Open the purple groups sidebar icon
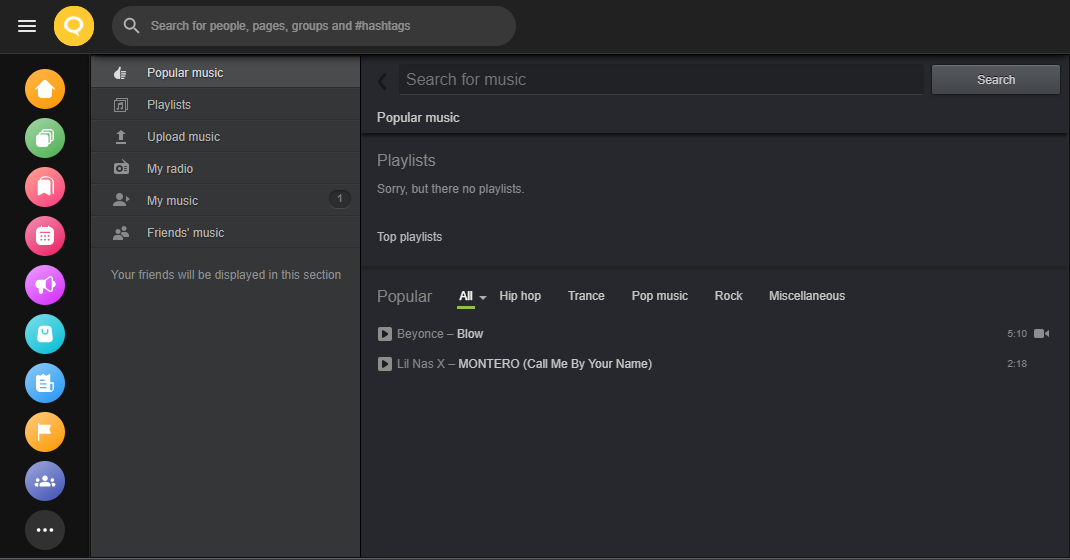This screenshot has width=1070, height=560. tap(45, 482)
